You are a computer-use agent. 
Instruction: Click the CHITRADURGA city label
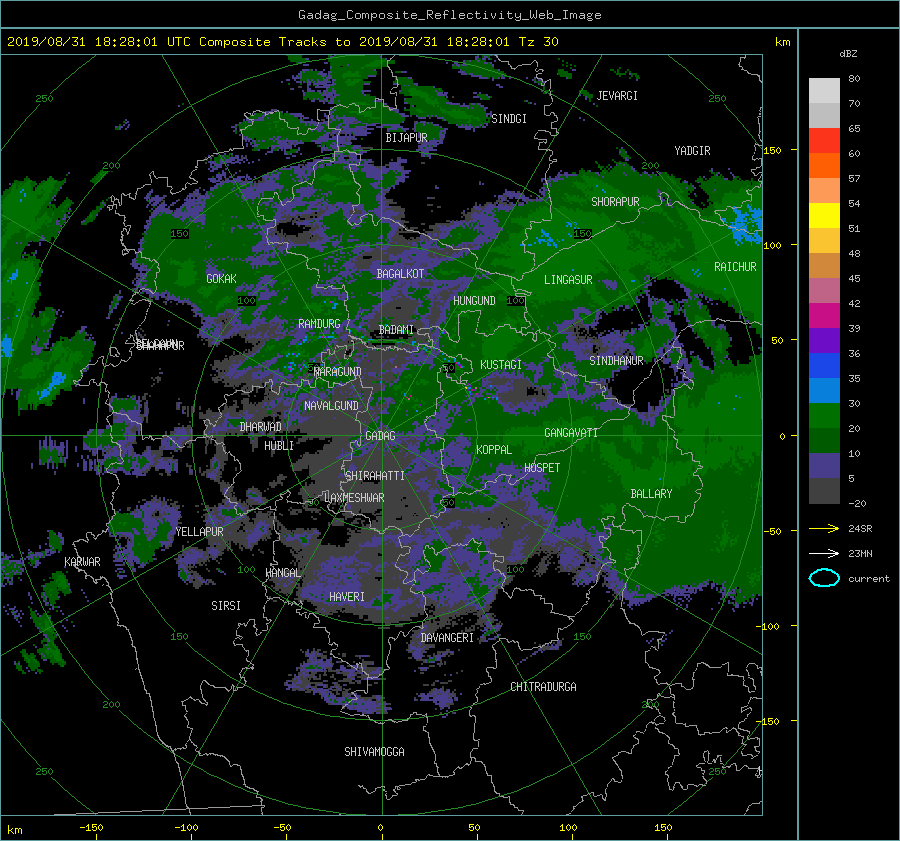544,687
